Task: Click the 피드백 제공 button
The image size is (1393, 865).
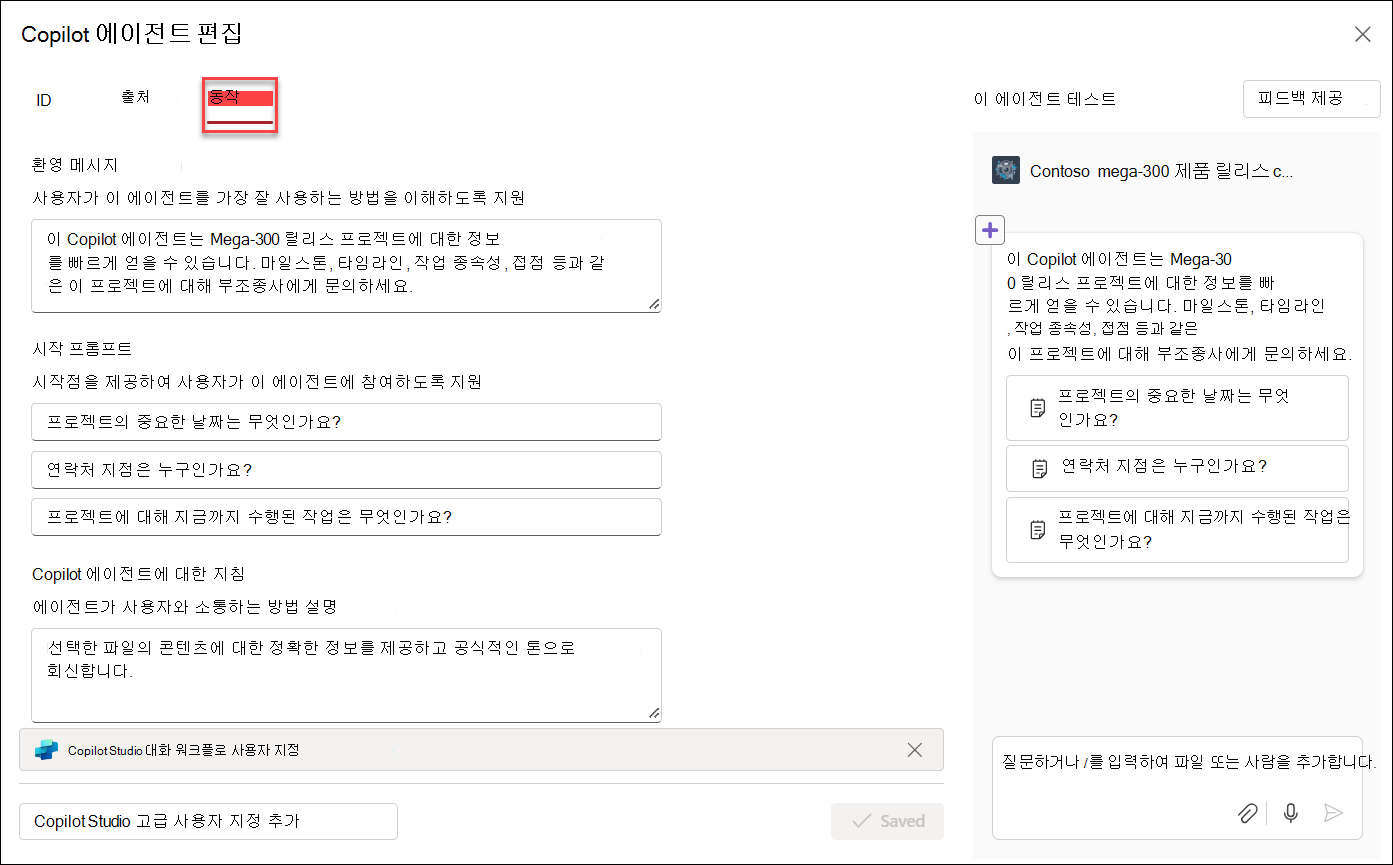Action: pos(1312,99)
